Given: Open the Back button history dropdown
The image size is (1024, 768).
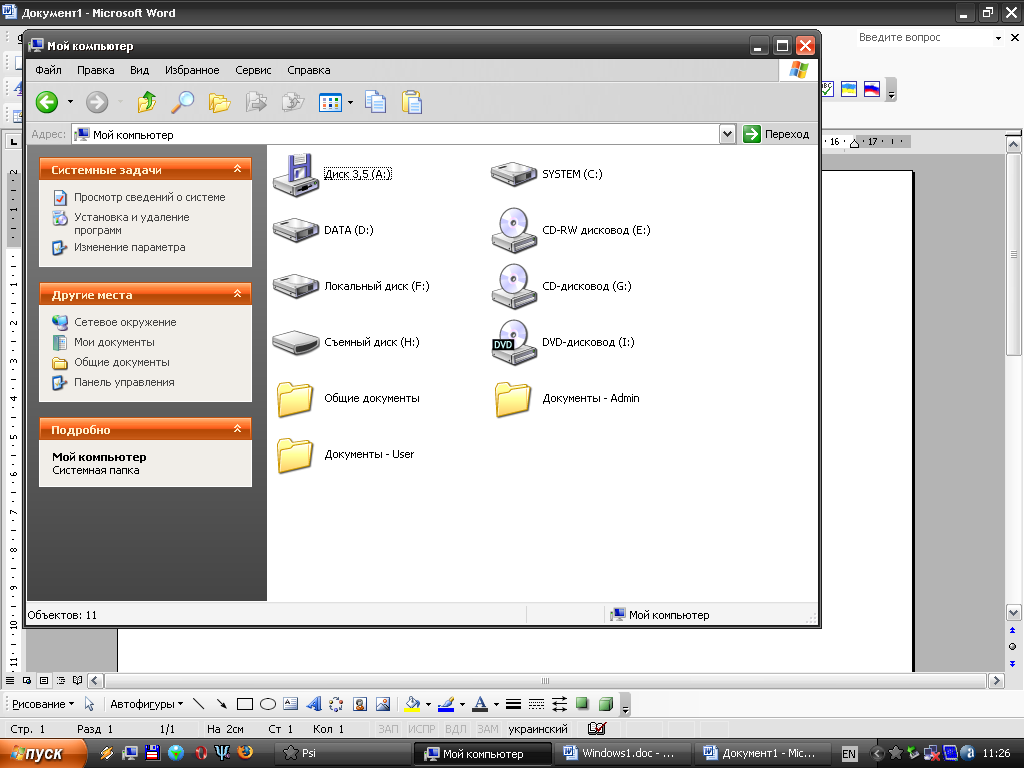Looking at the screenshot, I should click(x=70, y=102).
